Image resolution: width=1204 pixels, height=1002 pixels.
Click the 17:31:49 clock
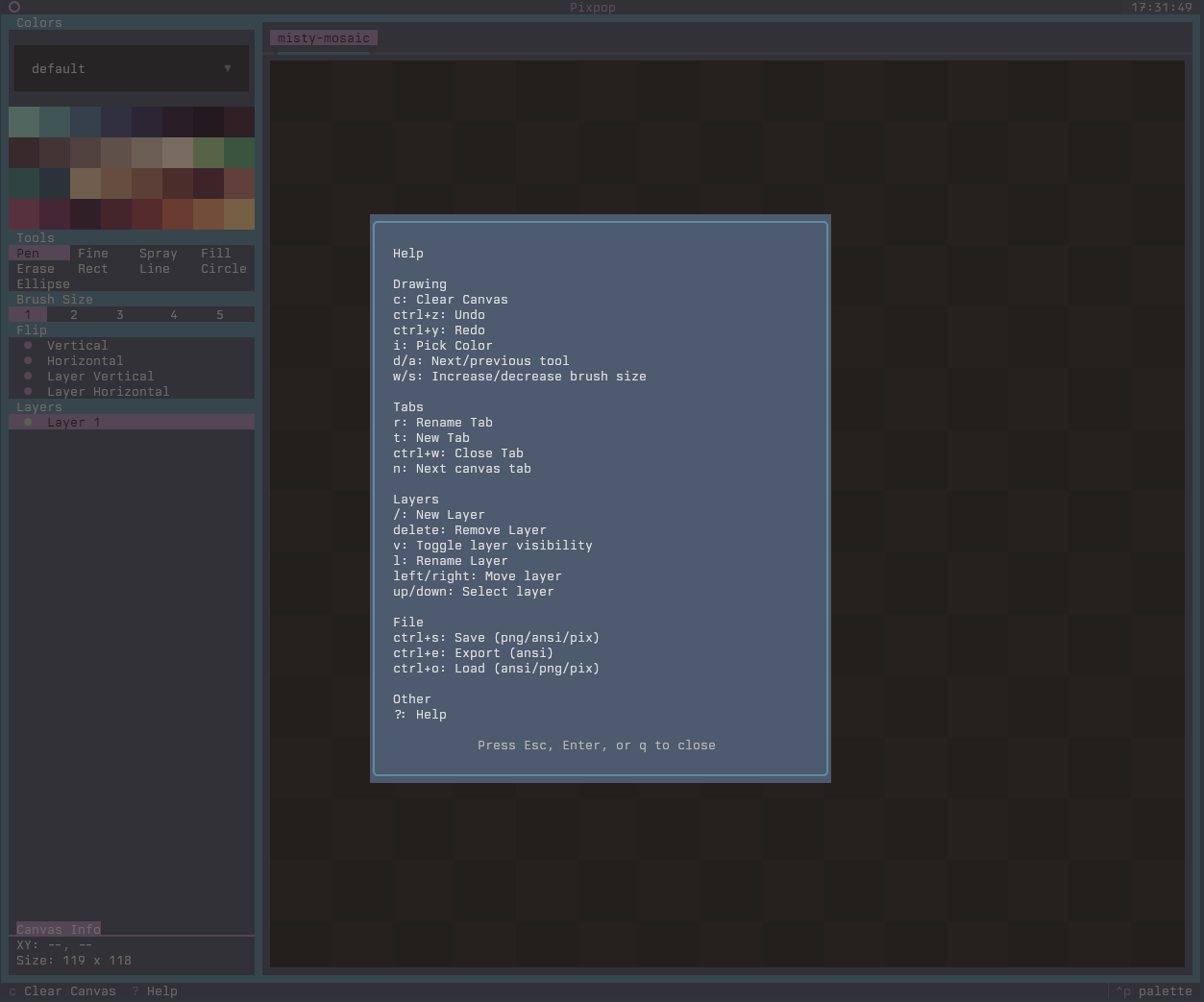point(1162,8)
